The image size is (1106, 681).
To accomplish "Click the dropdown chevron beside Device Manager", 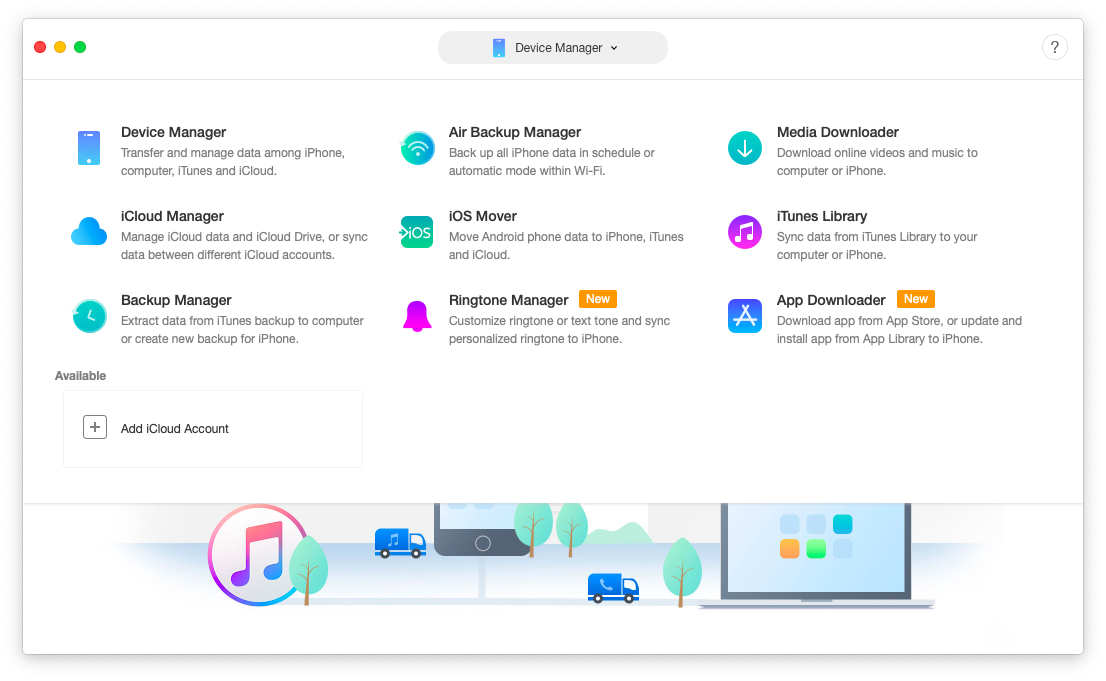I will pos(614,48).
